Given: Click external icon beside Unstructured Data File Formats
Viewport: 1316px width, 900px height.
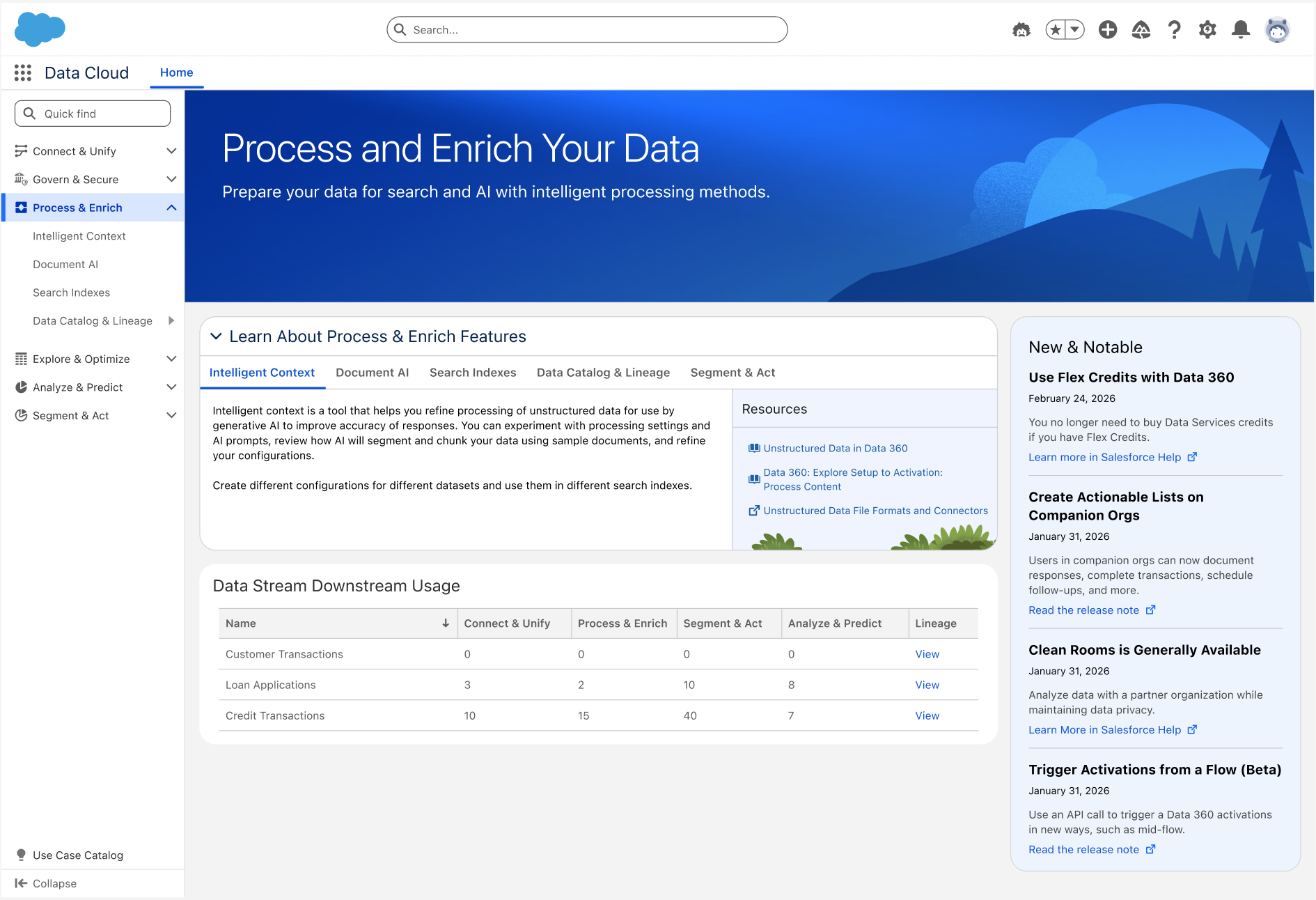Looking at the screenshot, I should pos(754,511).
